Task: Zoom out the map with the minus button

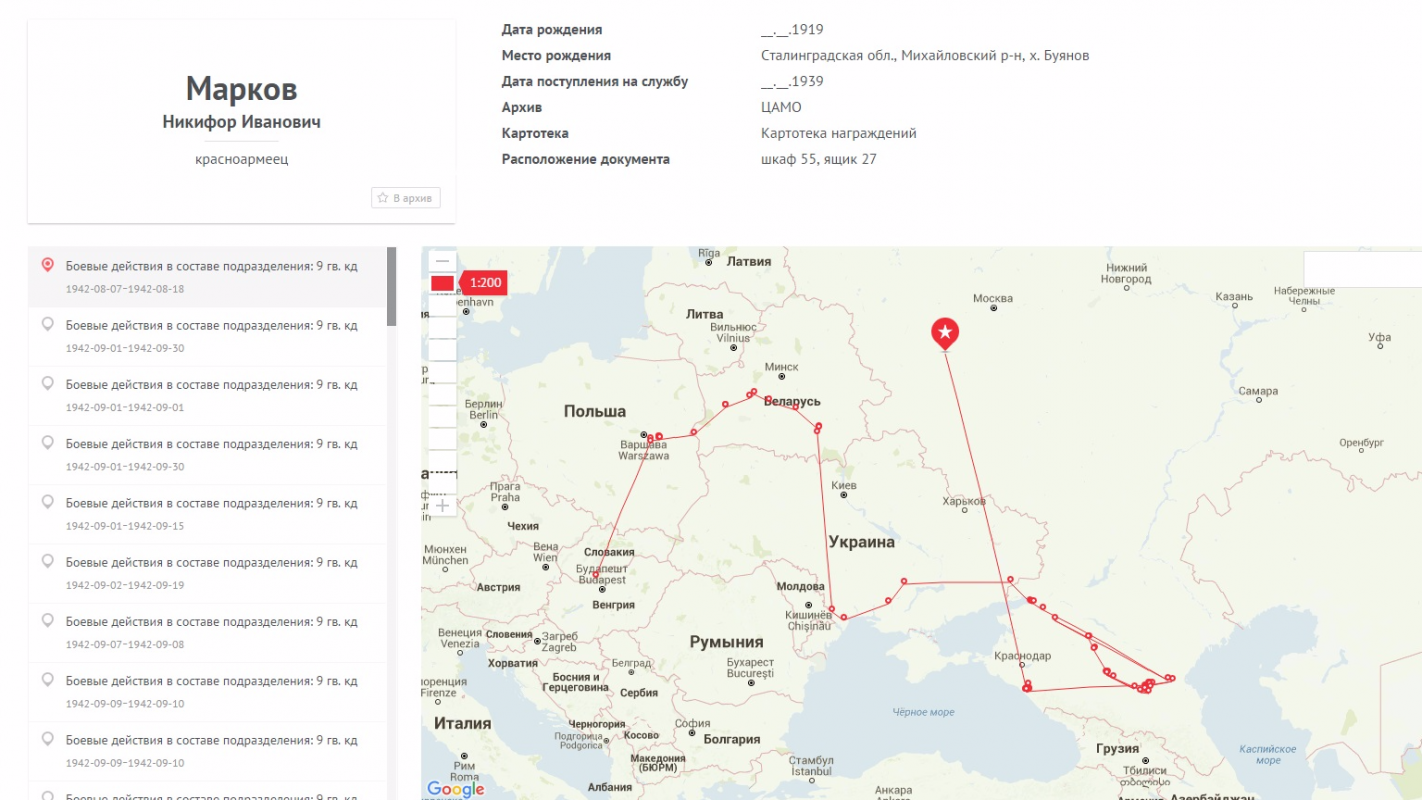Action: click(x=442, y=260)
